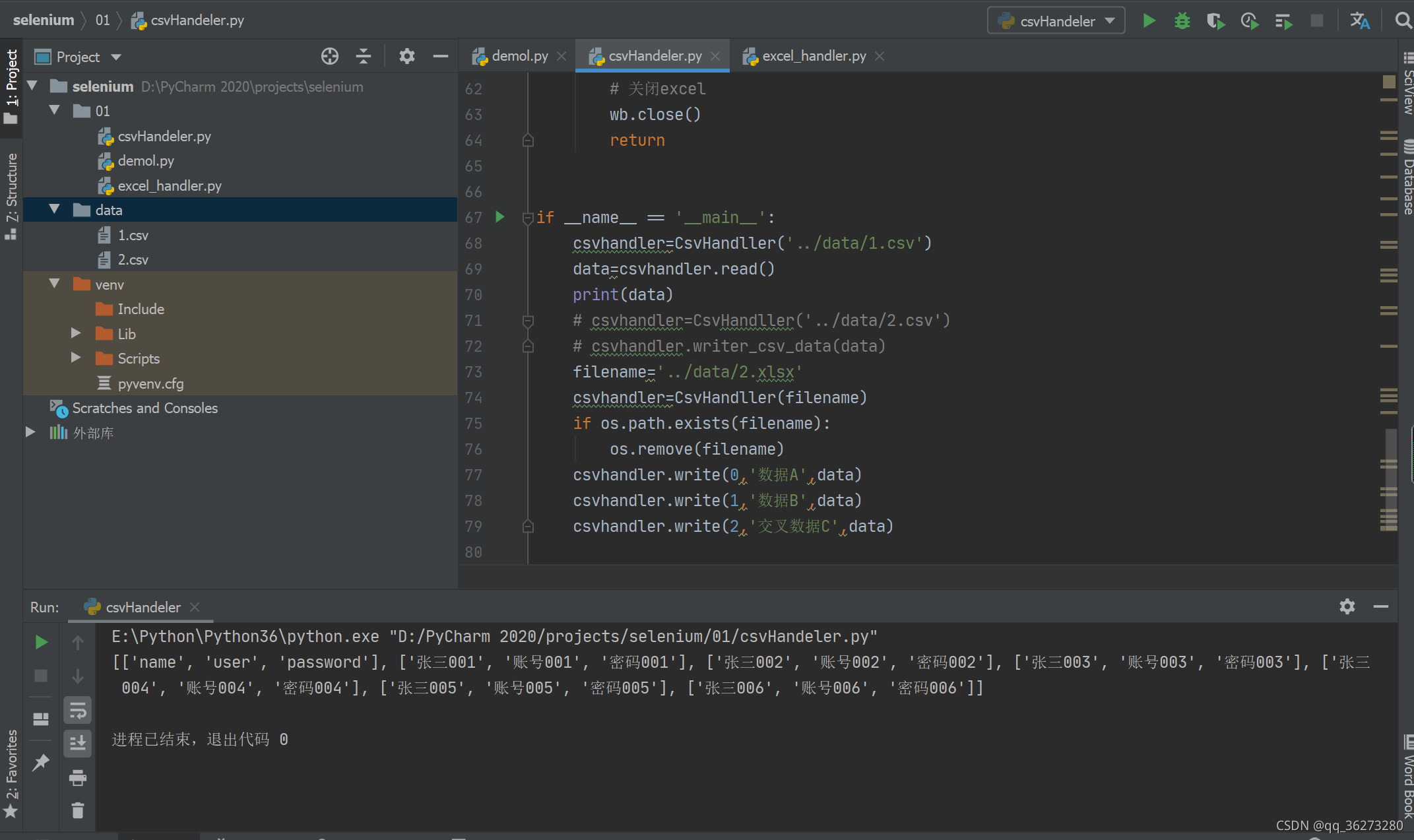
Task: Click run gutter arrow at line 67
Action: tap(500, 217)
